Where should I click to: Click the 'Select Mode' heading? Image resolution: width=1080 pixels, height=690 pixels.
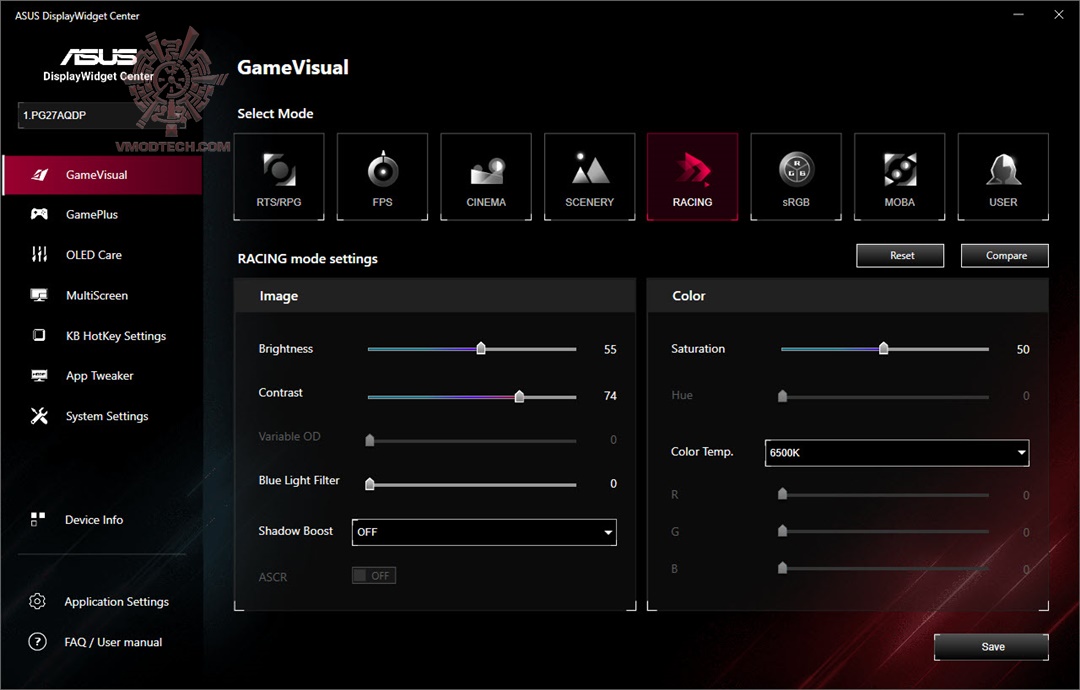tap(275, 114)
